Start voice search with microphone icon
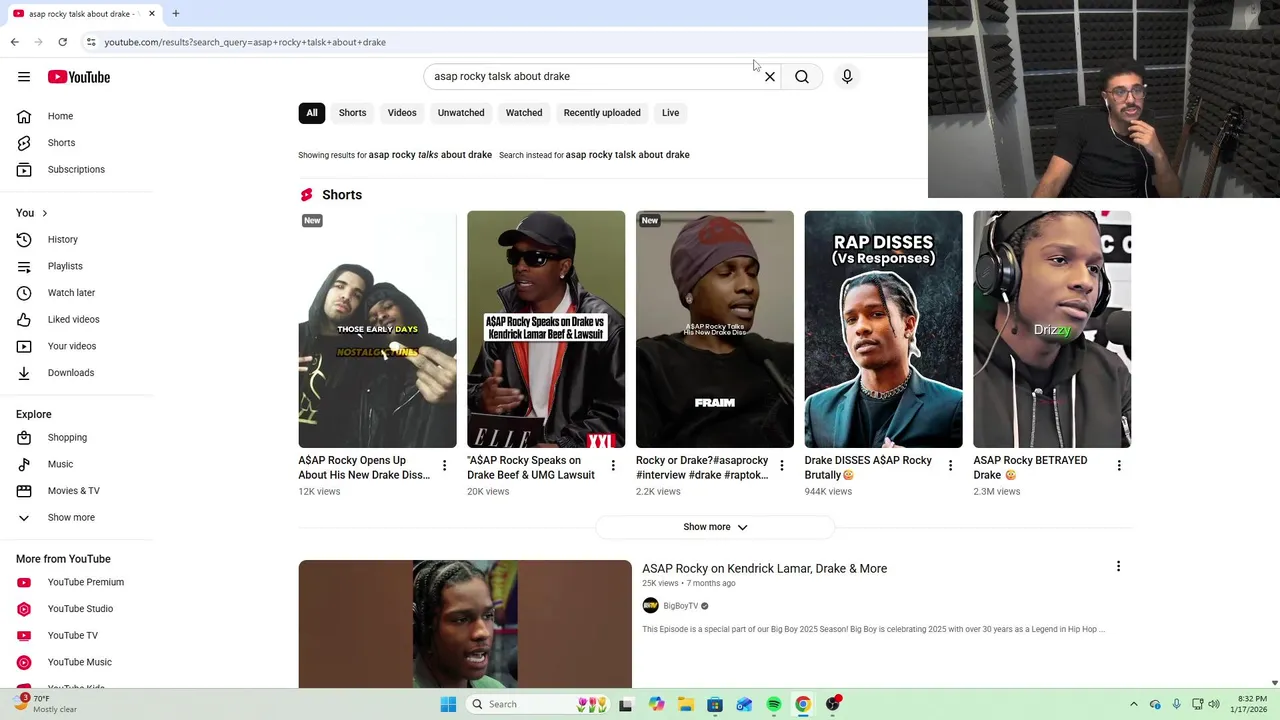The width and height of the screenshot is (1280, 720). (847, 77)
